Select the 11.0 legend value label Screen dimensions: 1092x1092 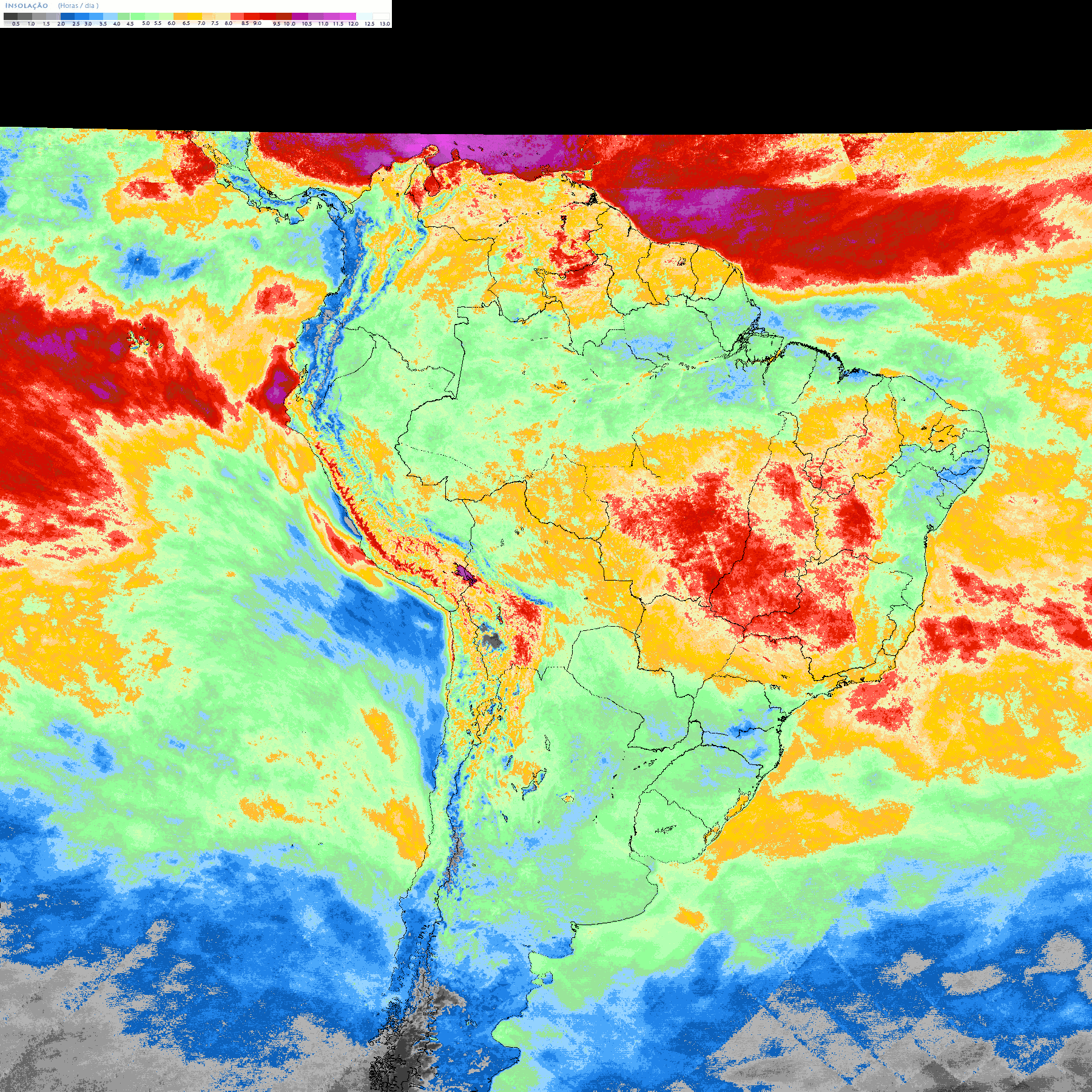click(323, 24)
